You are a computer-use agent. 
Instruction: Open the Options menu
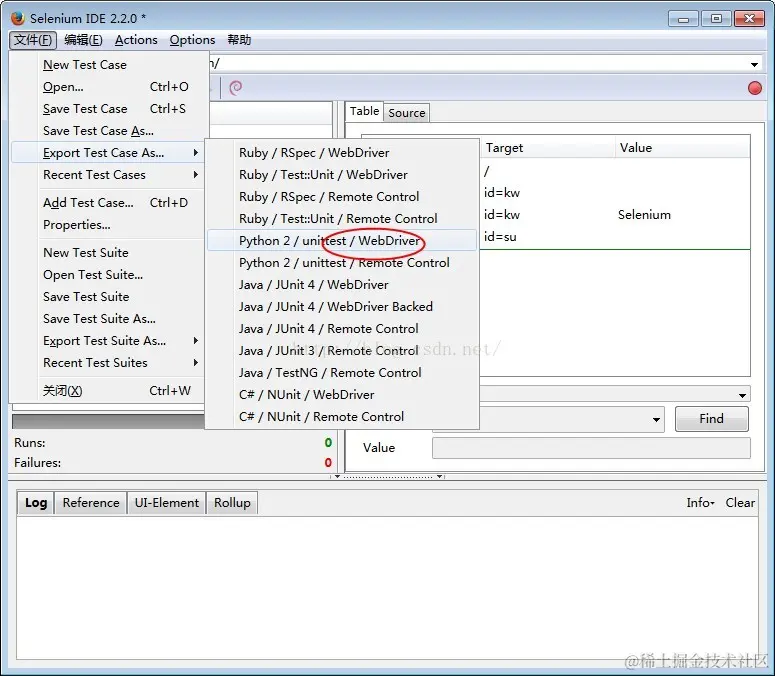pos(192,40)
